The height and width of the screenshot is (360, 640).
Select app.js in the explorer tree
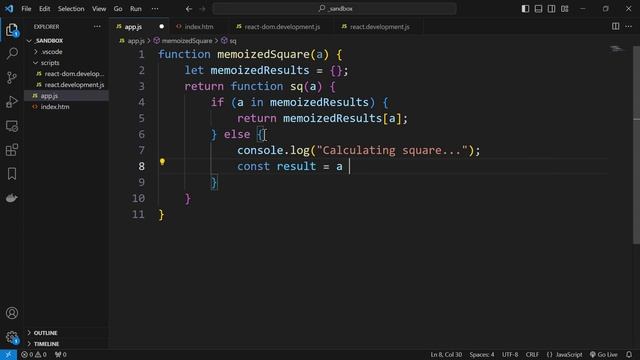(66, 96)
